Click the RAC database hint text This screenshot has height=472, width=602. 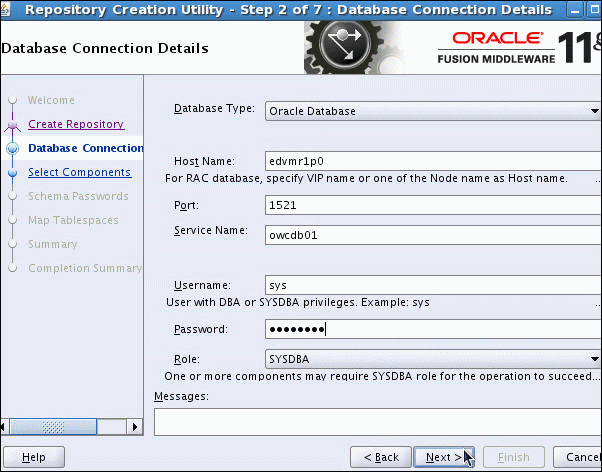click(x=366, y=178)
